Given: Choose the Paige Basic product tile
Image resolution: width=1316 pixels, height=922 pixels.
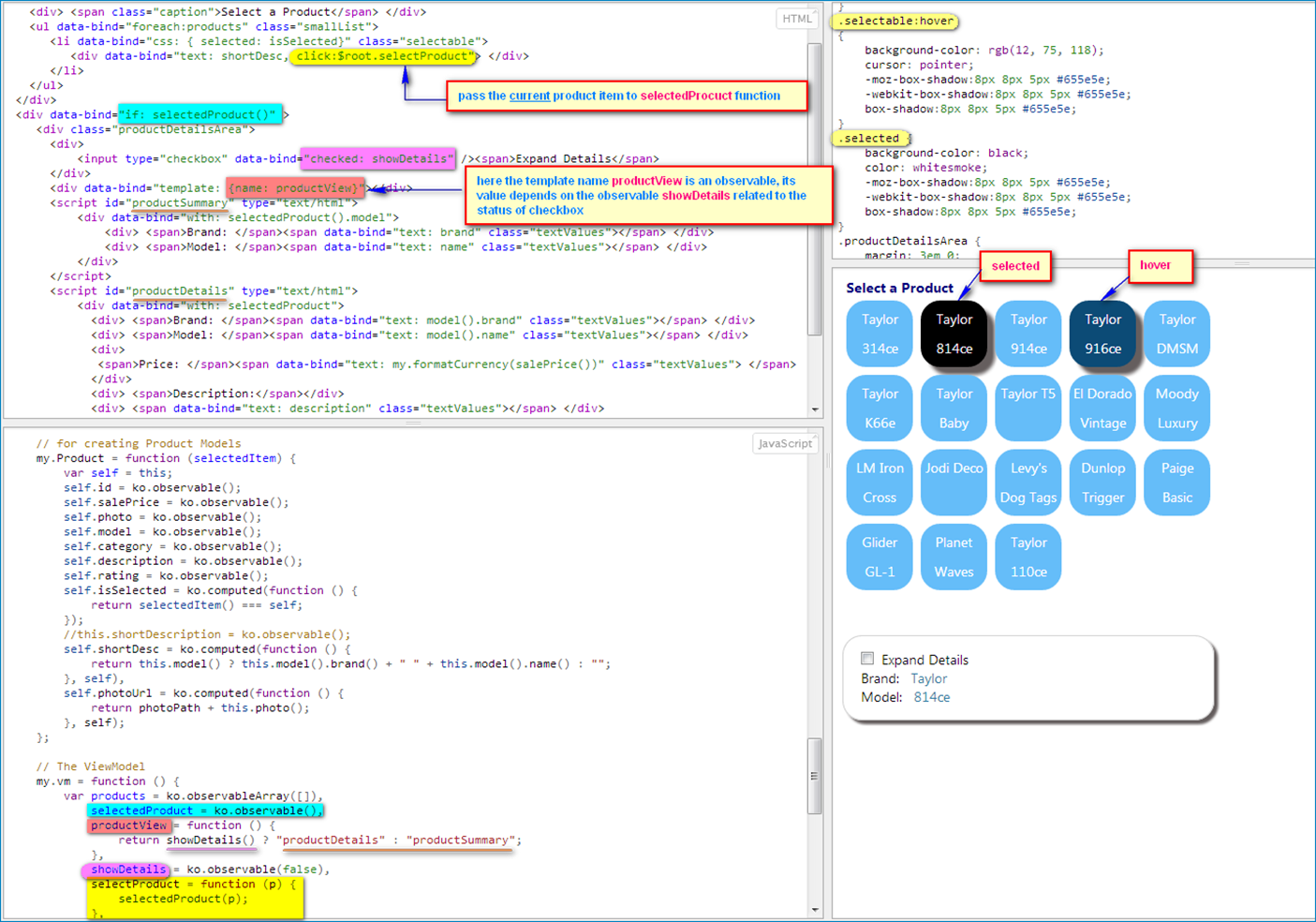Looking at the screenshot, I should tap(1176, 483).
